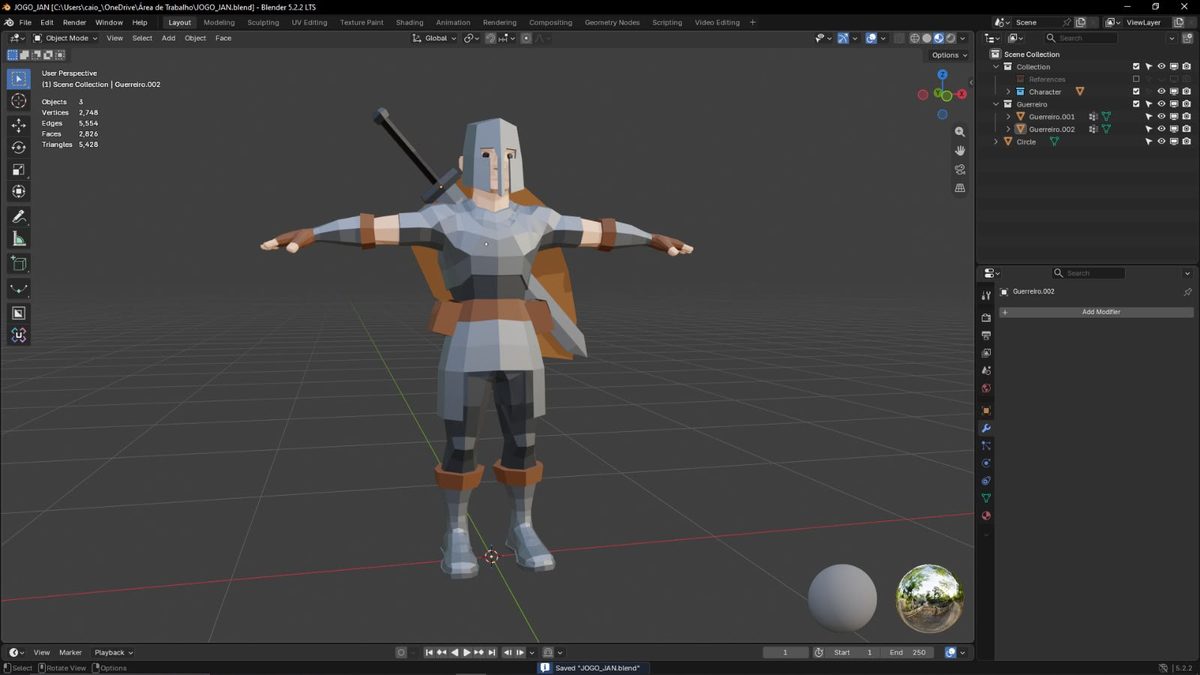Open viewport Options button
Screen dimensions: 1200x675
point(948,55)
